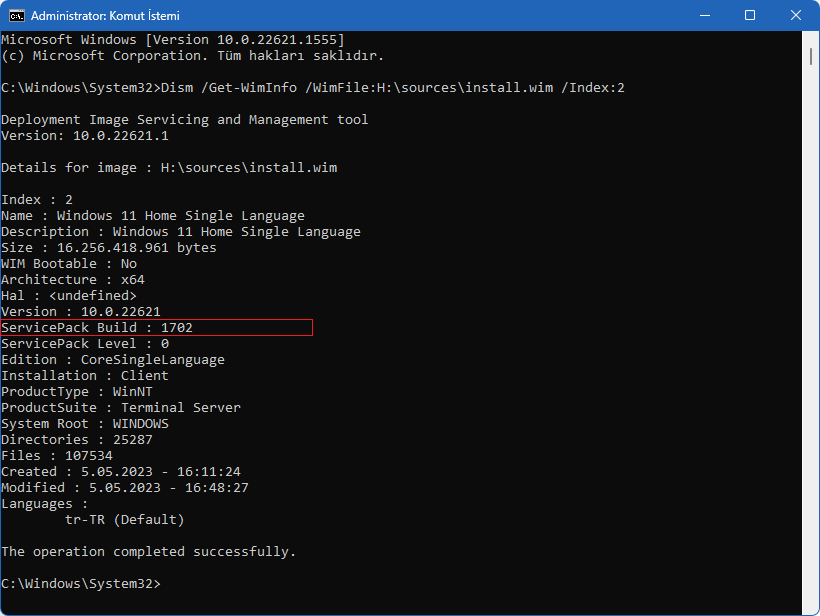
Task: Click the 'tr-TR (Default)' language entry
Action: point(125,520)
